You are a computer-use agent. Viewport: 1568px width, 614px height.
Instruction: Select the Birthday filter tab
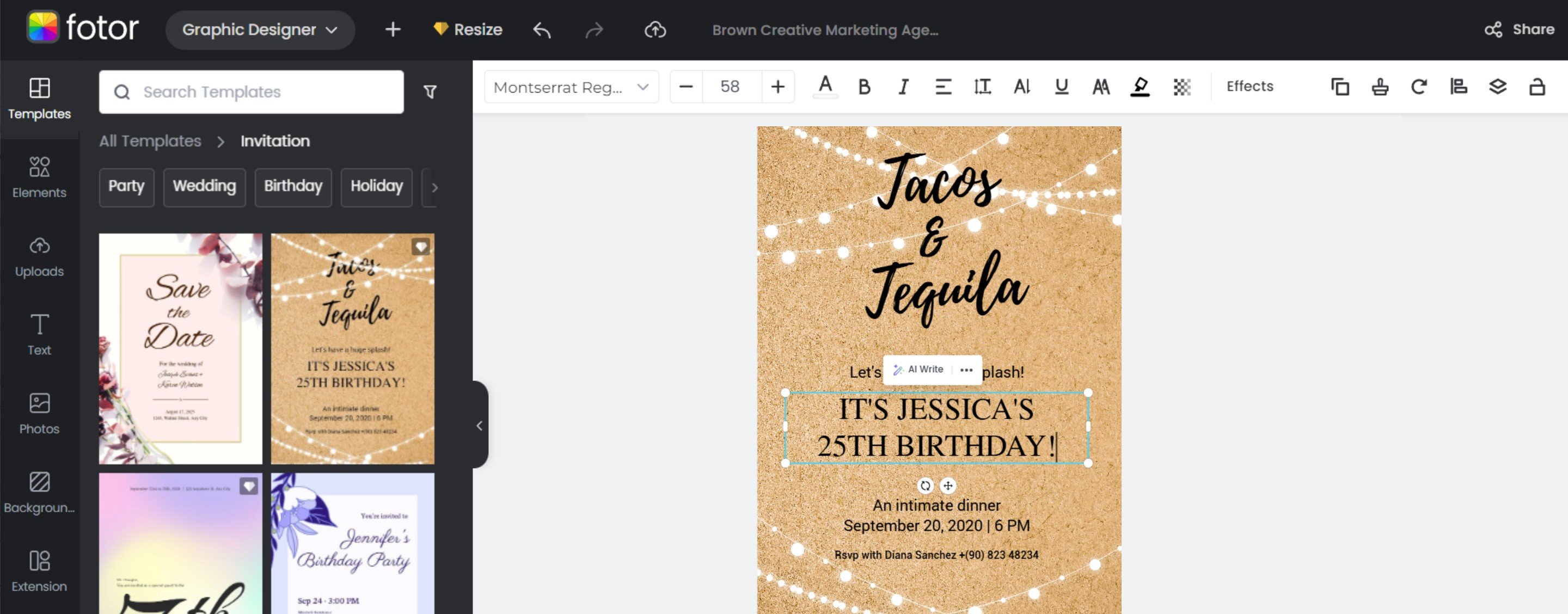click(x=293, y=187)
